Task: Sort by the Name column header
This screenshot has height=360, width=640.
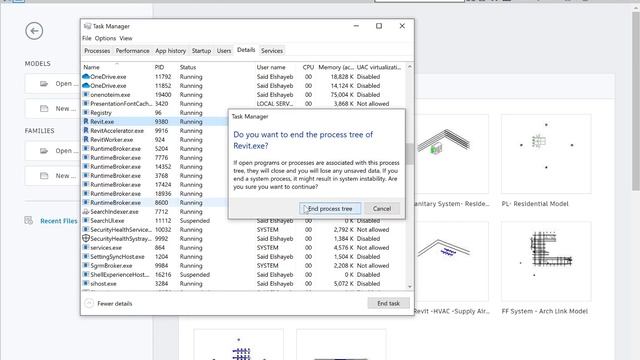Action: [117, 67]
